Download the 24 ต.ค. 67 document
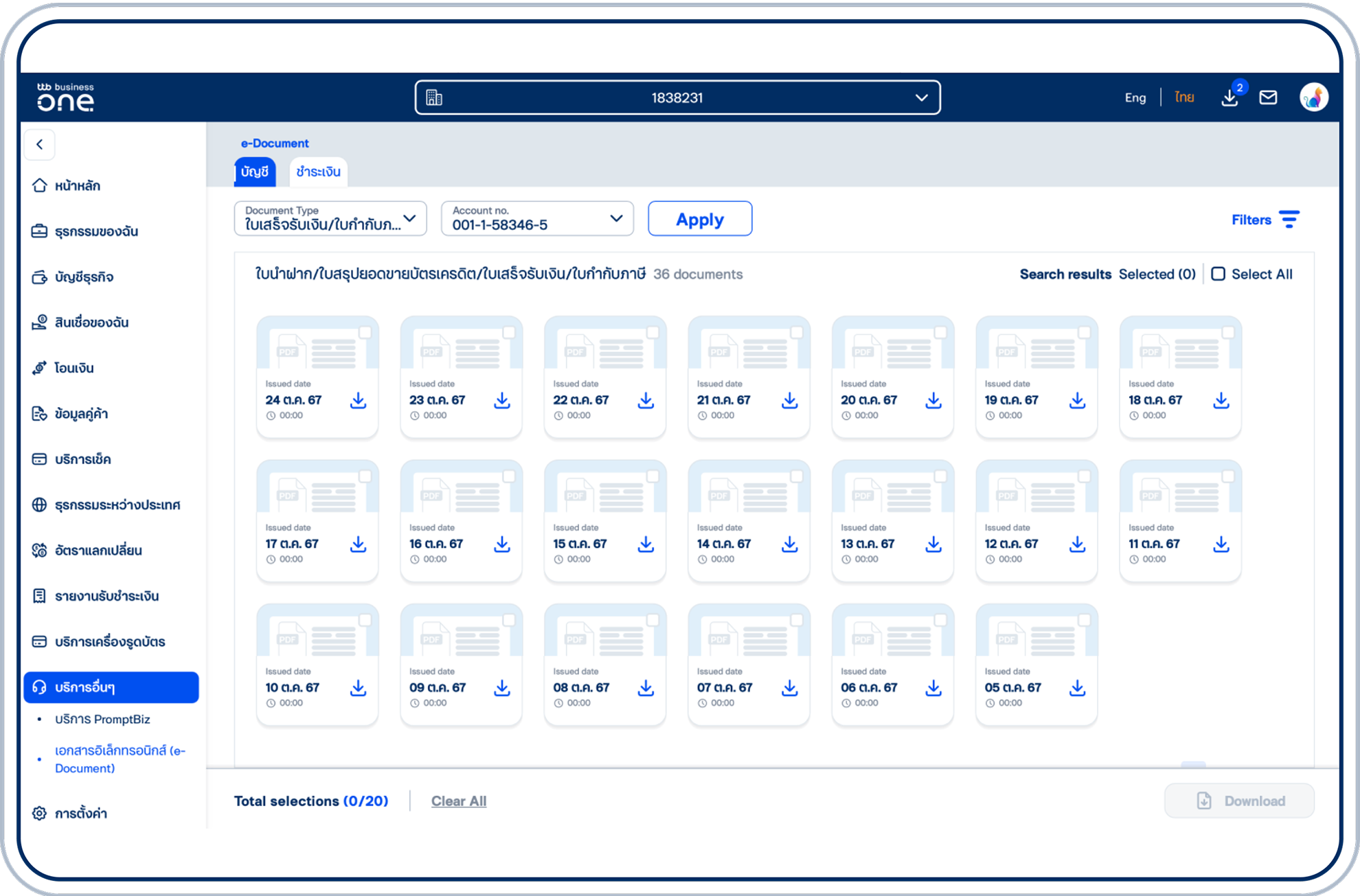1360x896 pixels. click(x=358, y=400)
